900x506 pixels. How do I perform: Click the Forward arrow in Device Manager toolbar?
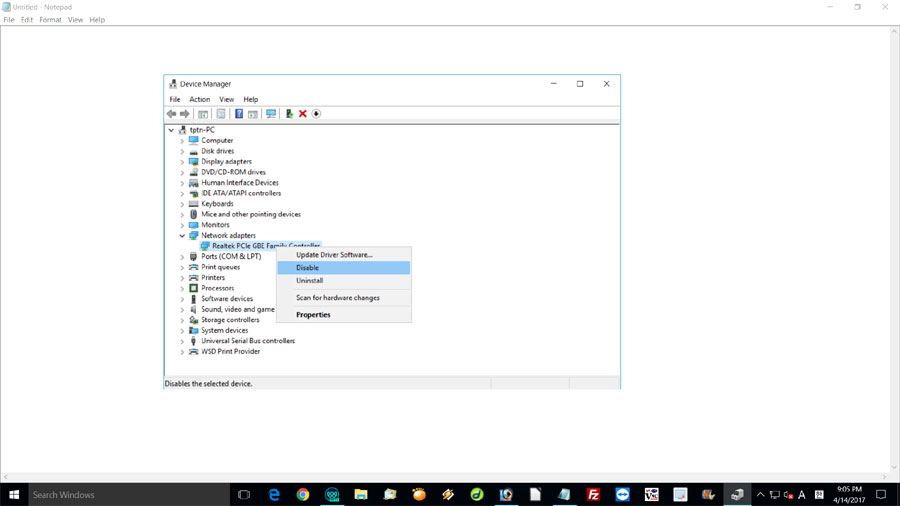pos(184,114)
